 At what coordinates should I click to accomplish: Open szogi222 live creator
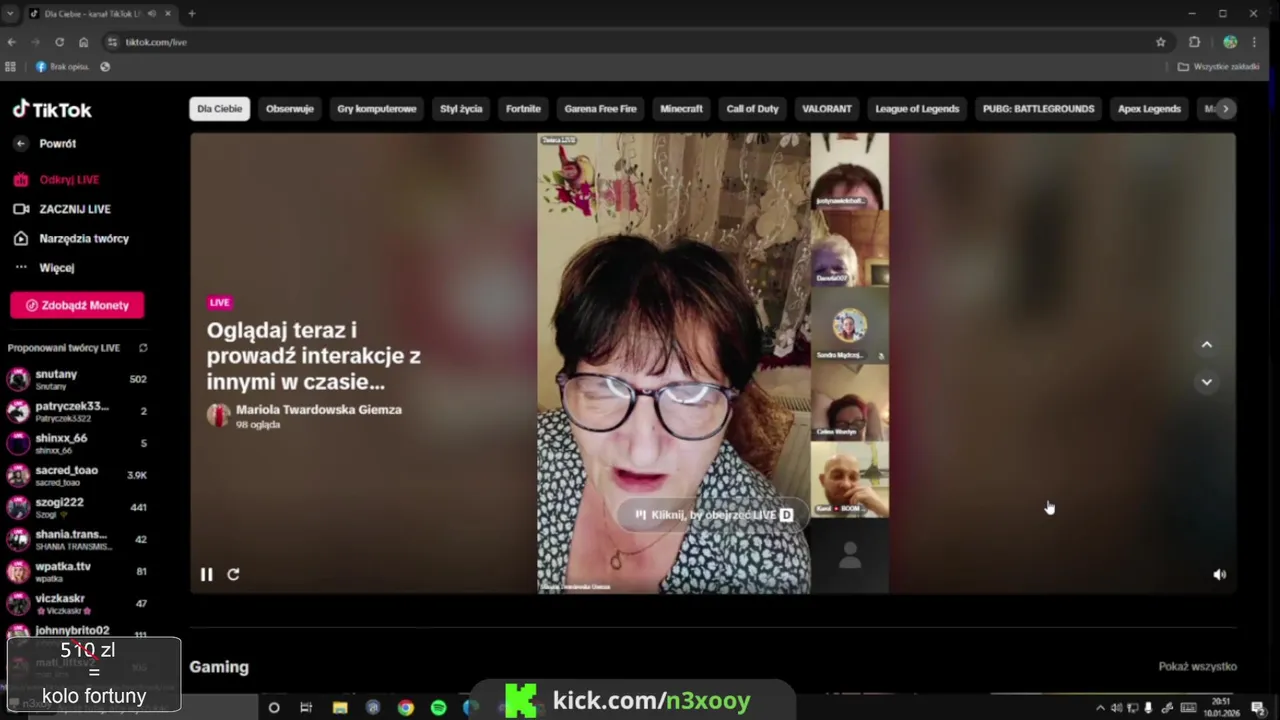(77, 507)
